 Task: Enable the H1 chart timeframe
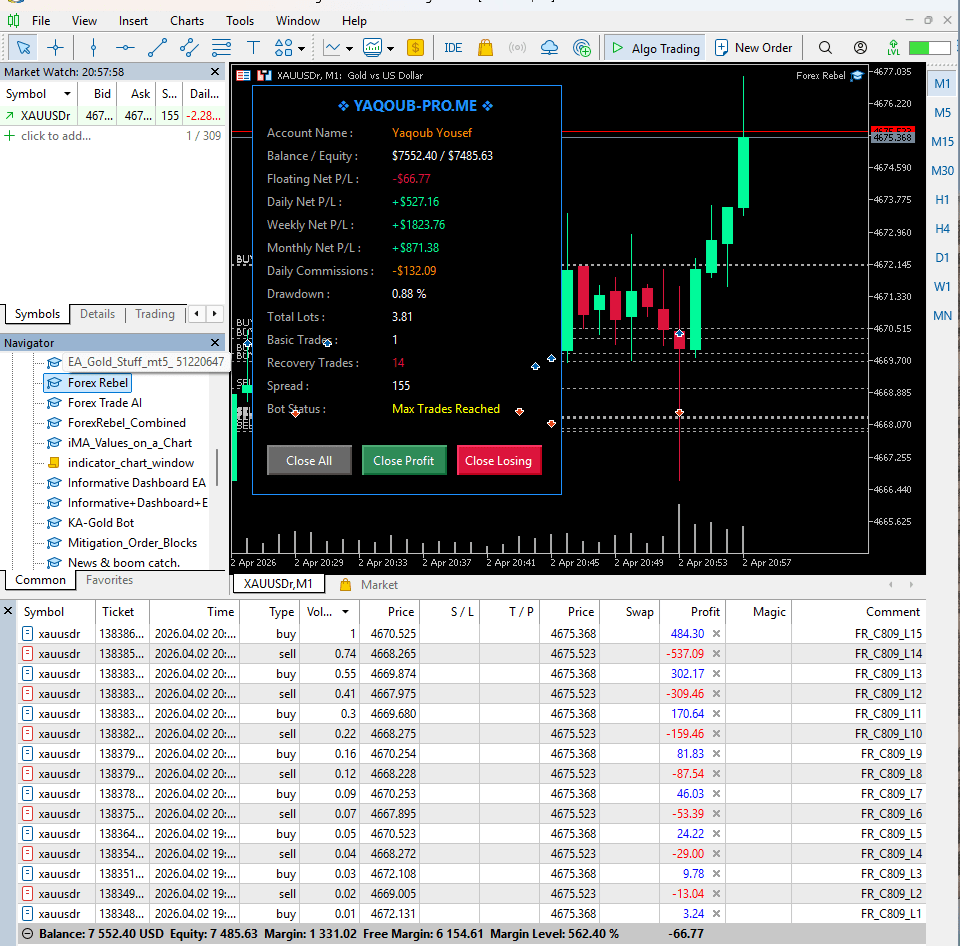[x=941, y=200]
